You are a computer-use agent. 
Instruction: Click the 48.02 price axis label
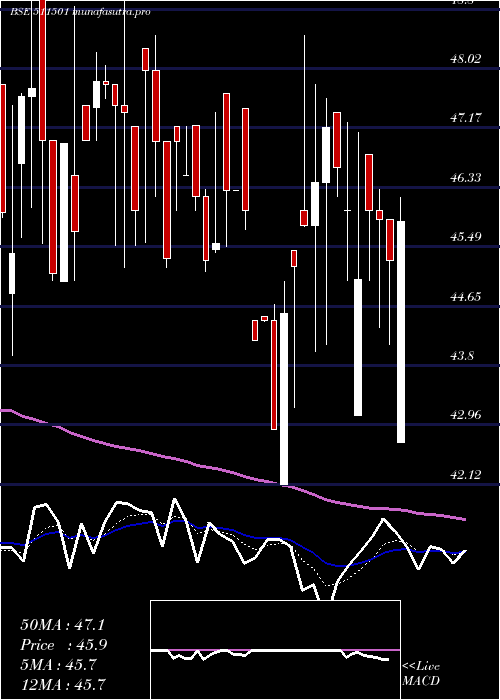[x=466, y=59]
